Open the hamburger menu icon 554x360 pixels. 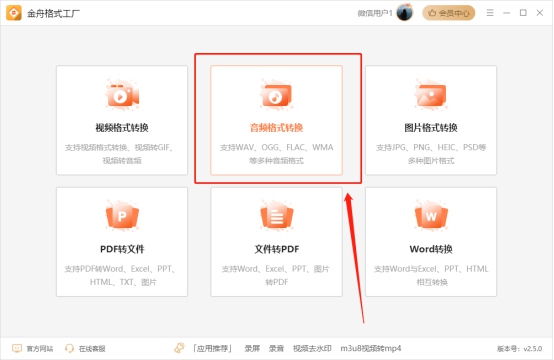click(x=490, y=13)
